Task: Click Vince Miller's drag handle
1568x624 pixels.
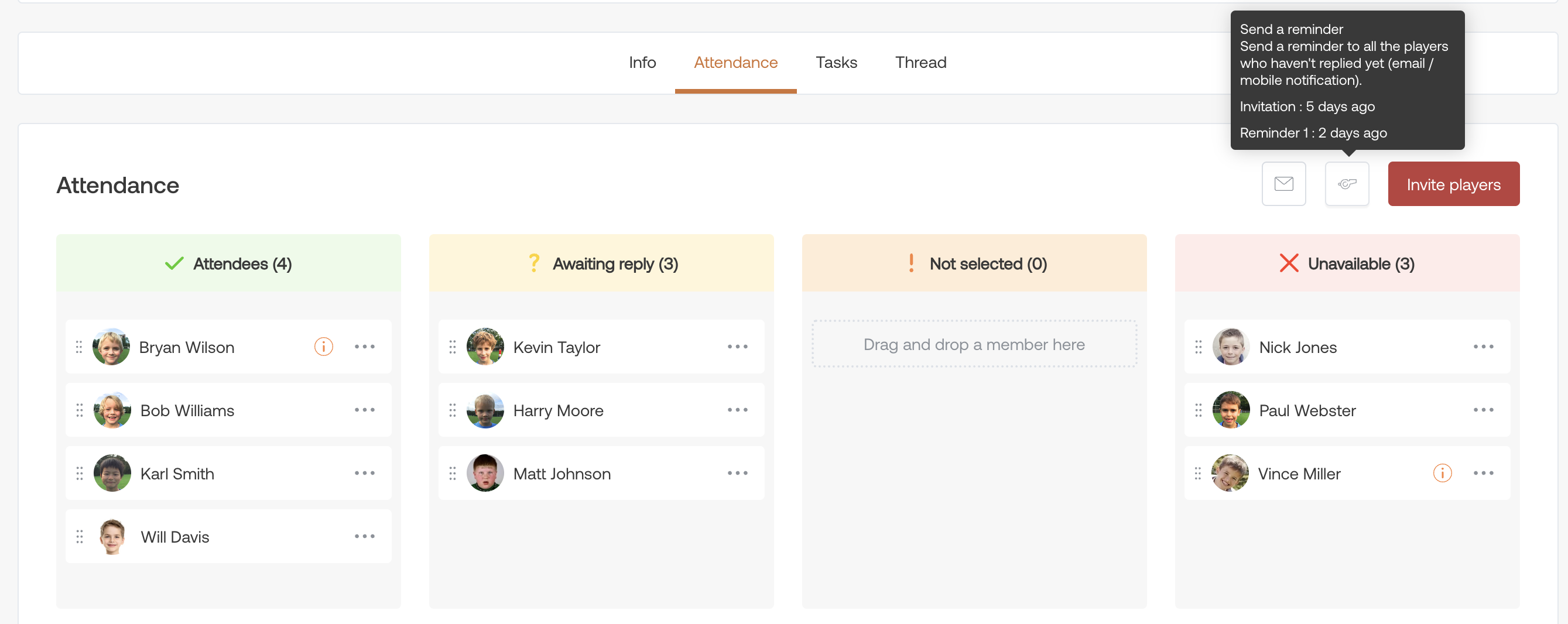Action: (x=1197, y=474)
